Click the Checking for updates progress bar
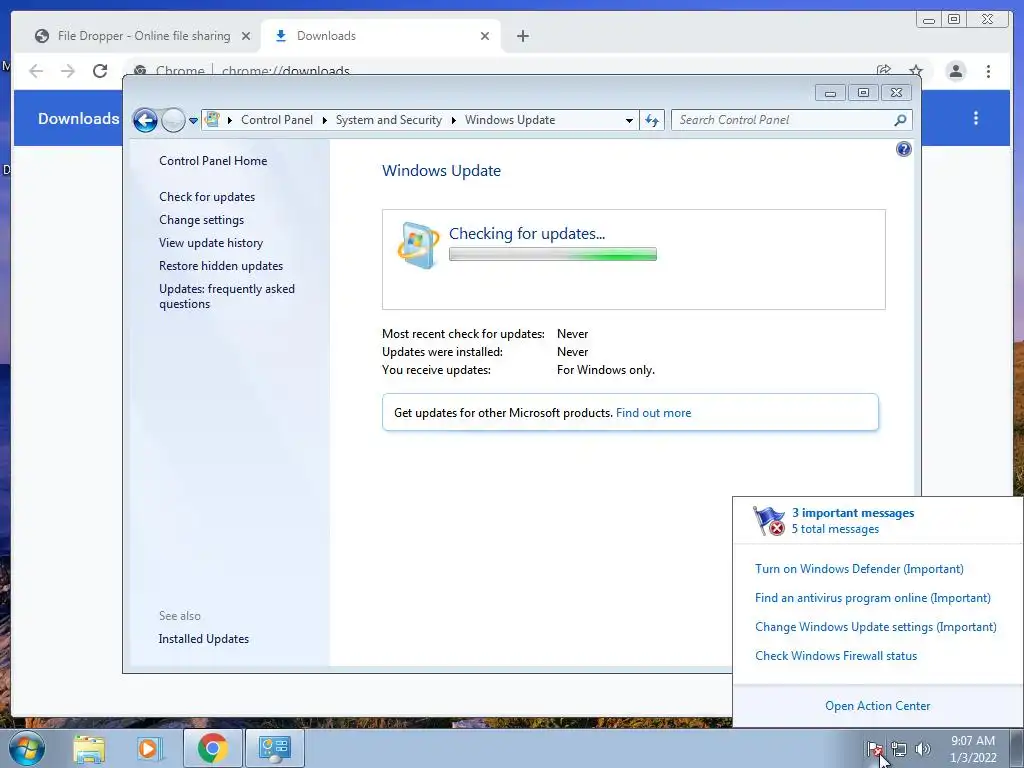 point(552,255)
